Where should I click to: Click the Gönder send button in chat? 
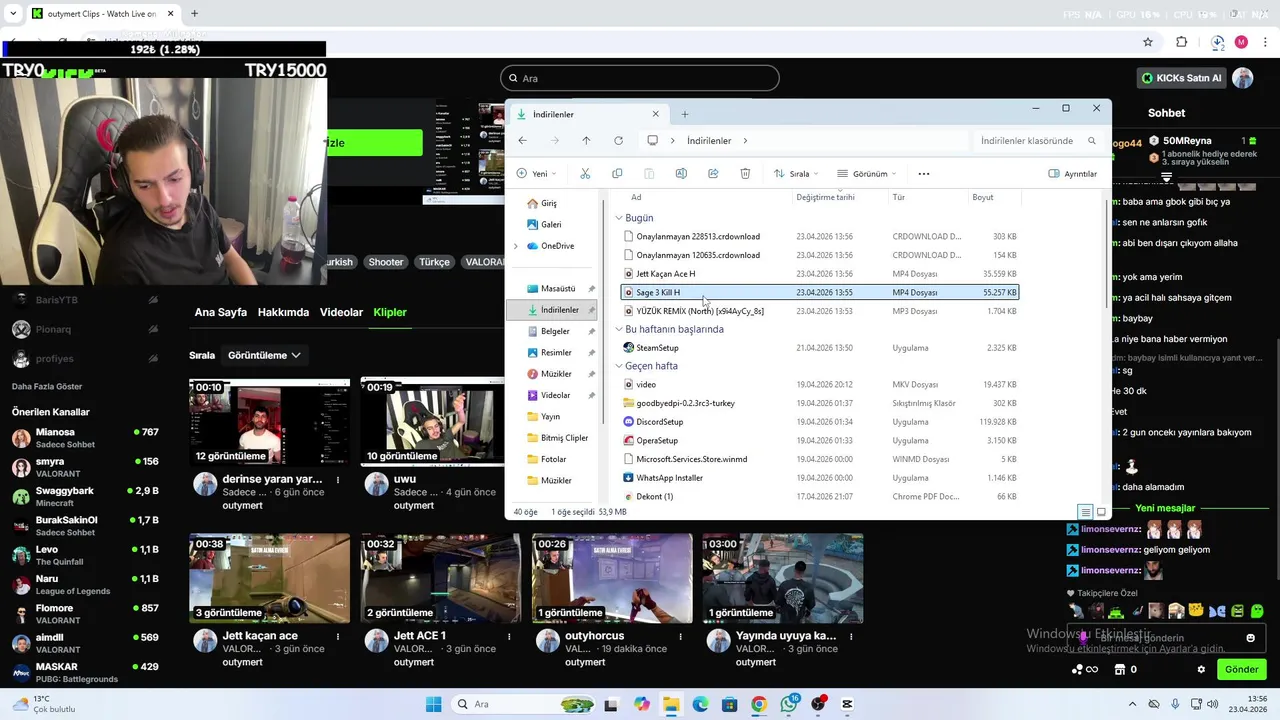pyautogui.click(x=1241, y=669)
